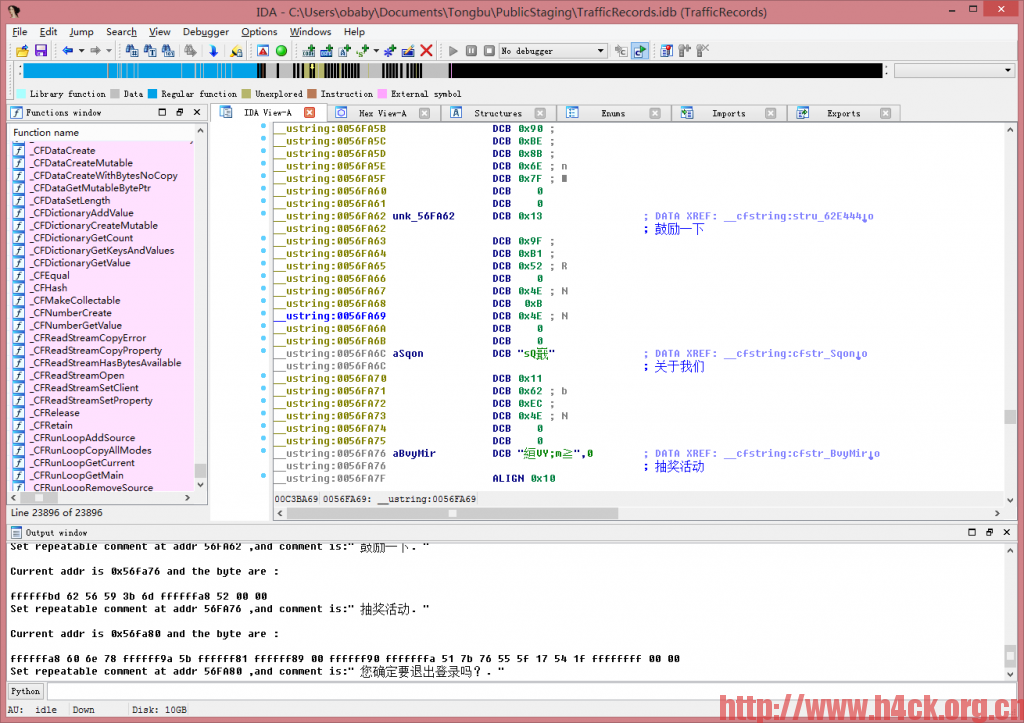Image resolution: width=1024 pixels, height=723 pixels.
Task: Switch to the Exports tab
Action: [x=843, y=113]
